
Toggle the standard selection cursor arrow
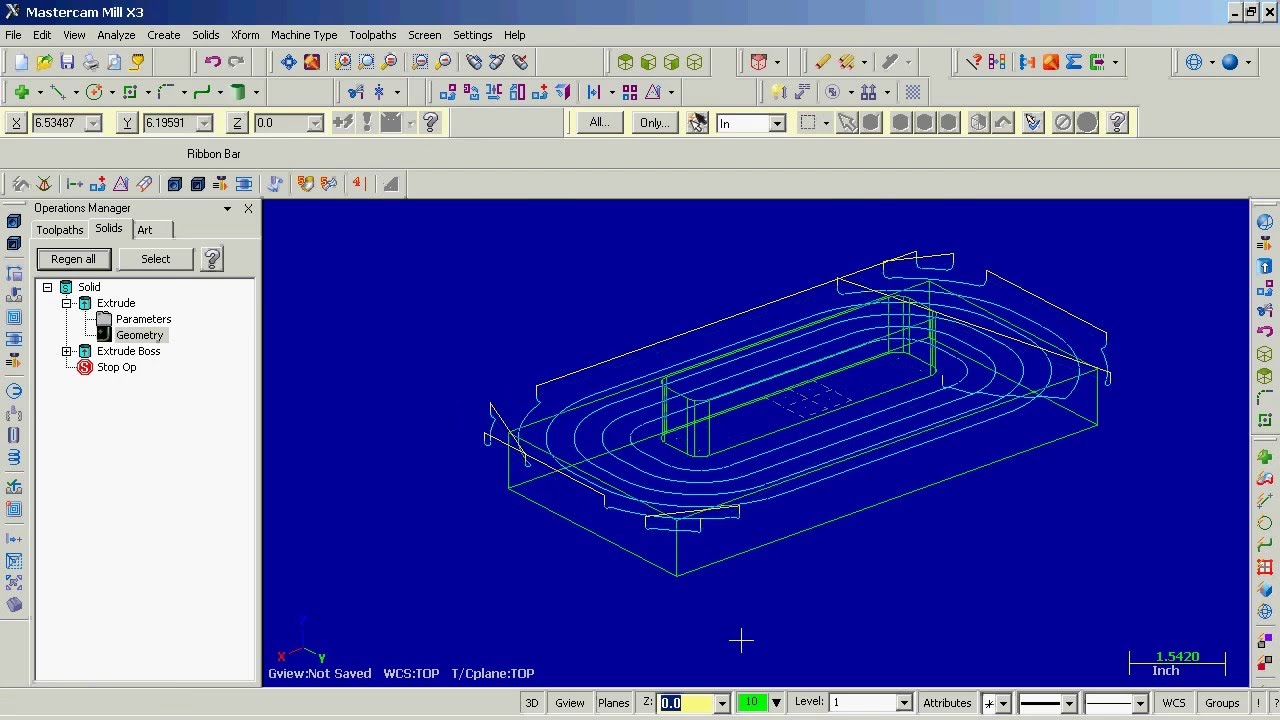coord(847,123)
